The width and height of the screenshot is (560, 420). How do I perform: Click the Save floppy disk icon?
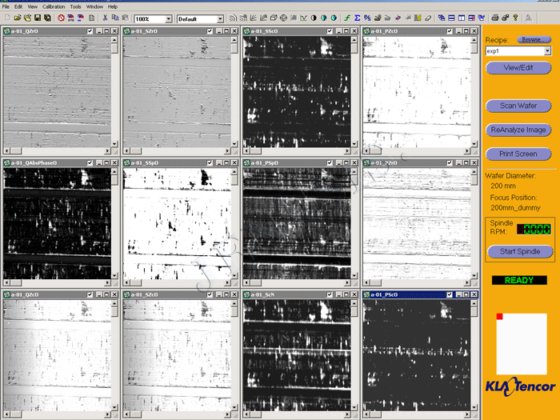(x=37, y=18)
